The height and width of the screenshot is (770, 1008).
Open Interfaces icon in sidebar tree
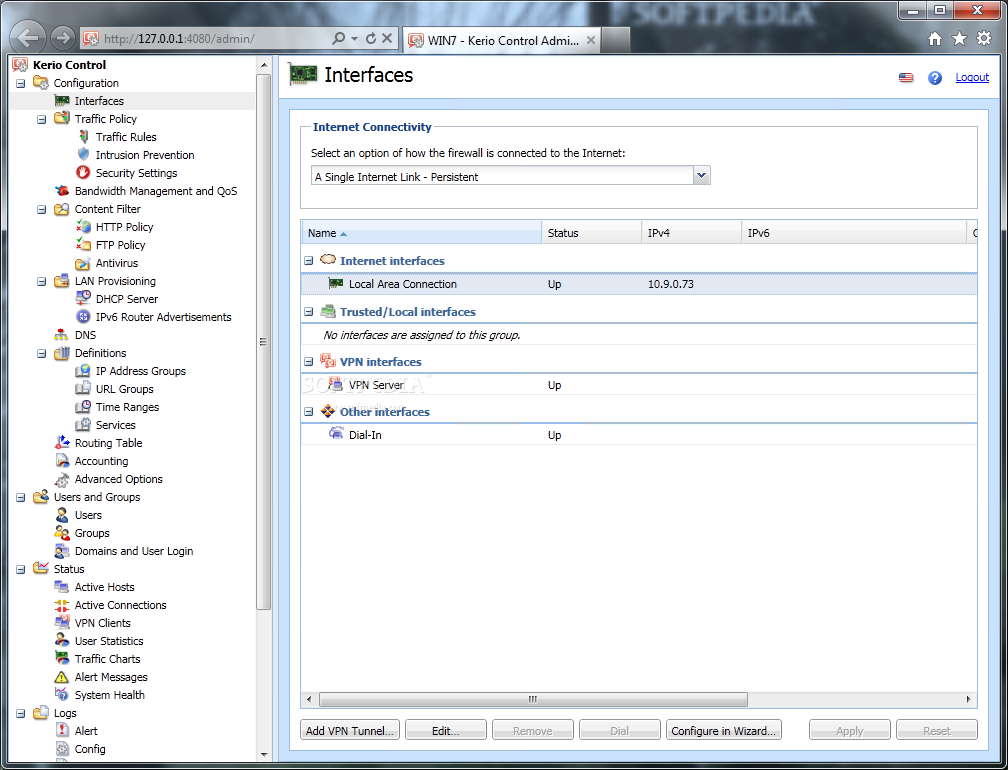(x=62, y=101)
